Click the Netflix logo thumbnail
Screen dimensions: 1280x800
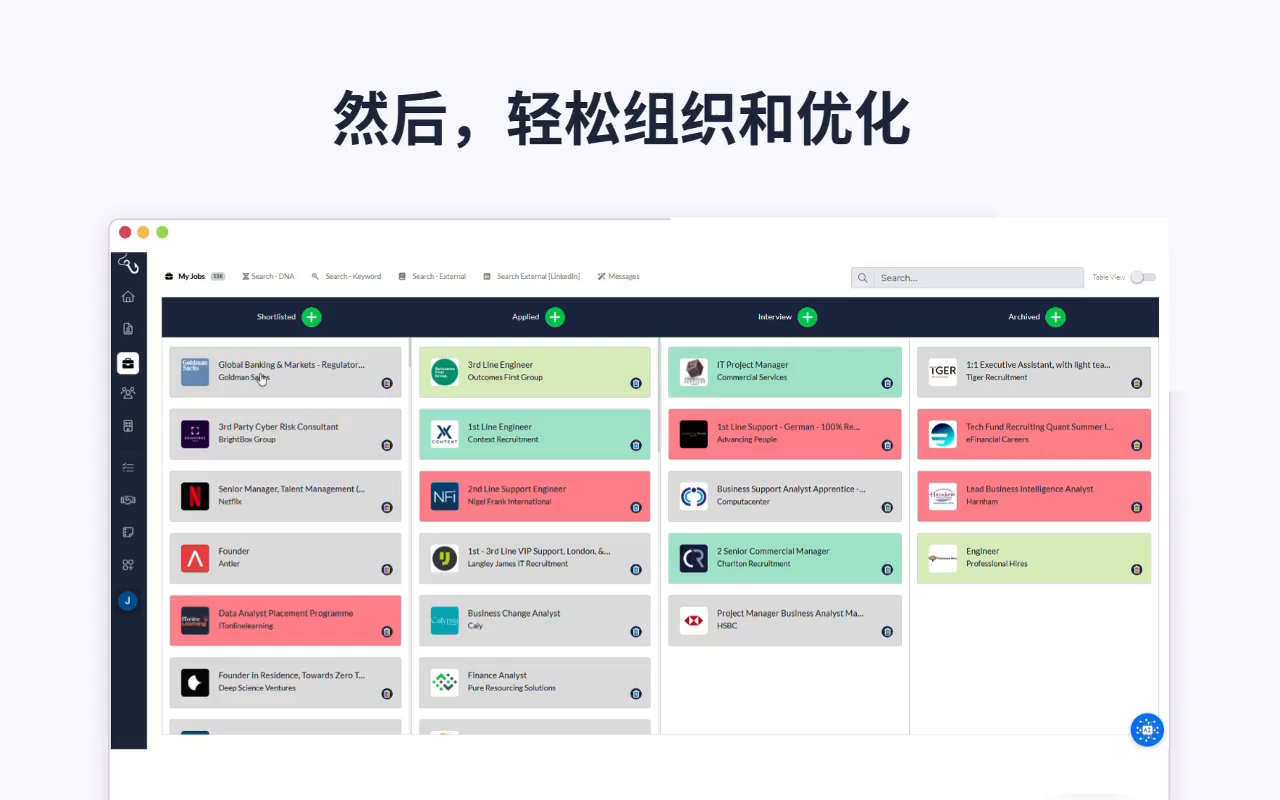[195, 496]
